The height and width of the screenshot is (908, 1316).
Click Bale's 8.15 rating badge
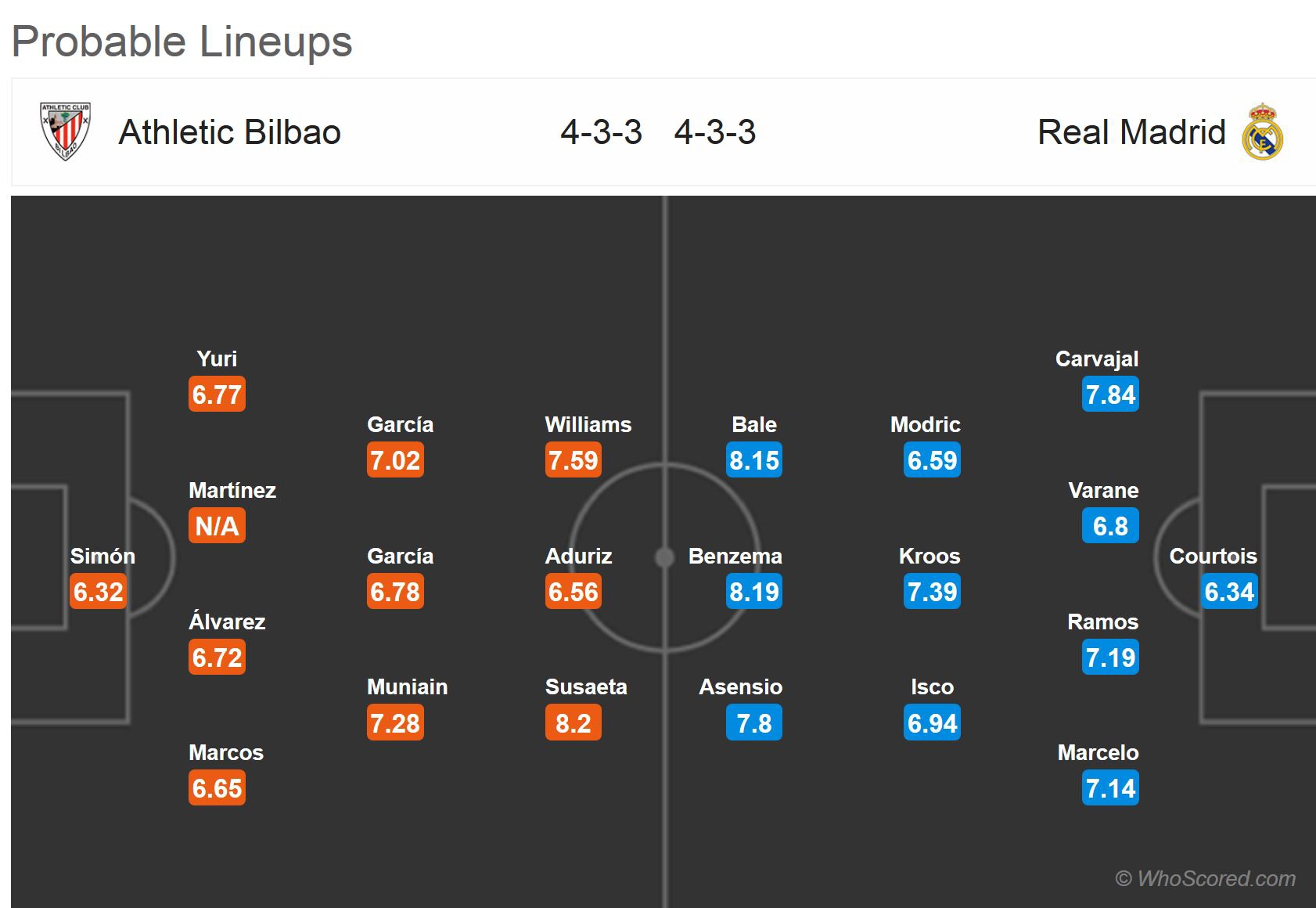point(753,460)
